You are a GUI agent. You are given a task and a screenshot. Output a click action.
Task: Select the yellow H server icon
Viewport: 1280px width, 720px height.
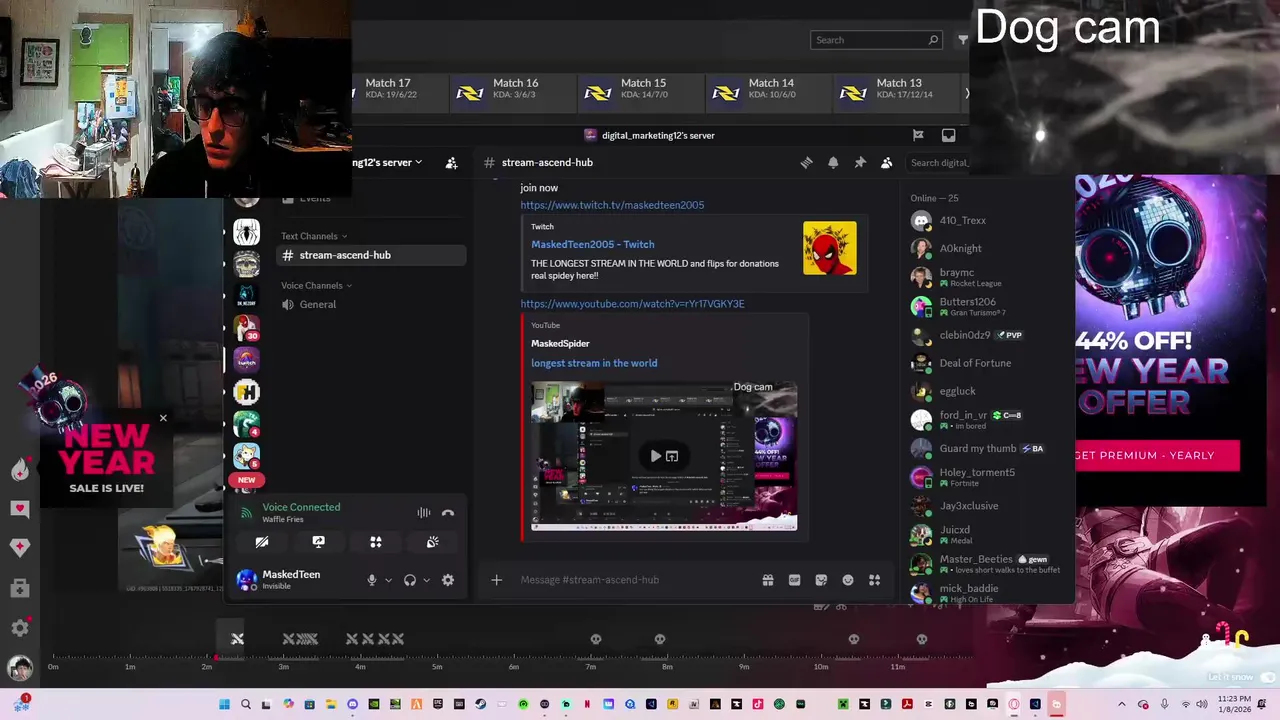(x=247, y=392)
